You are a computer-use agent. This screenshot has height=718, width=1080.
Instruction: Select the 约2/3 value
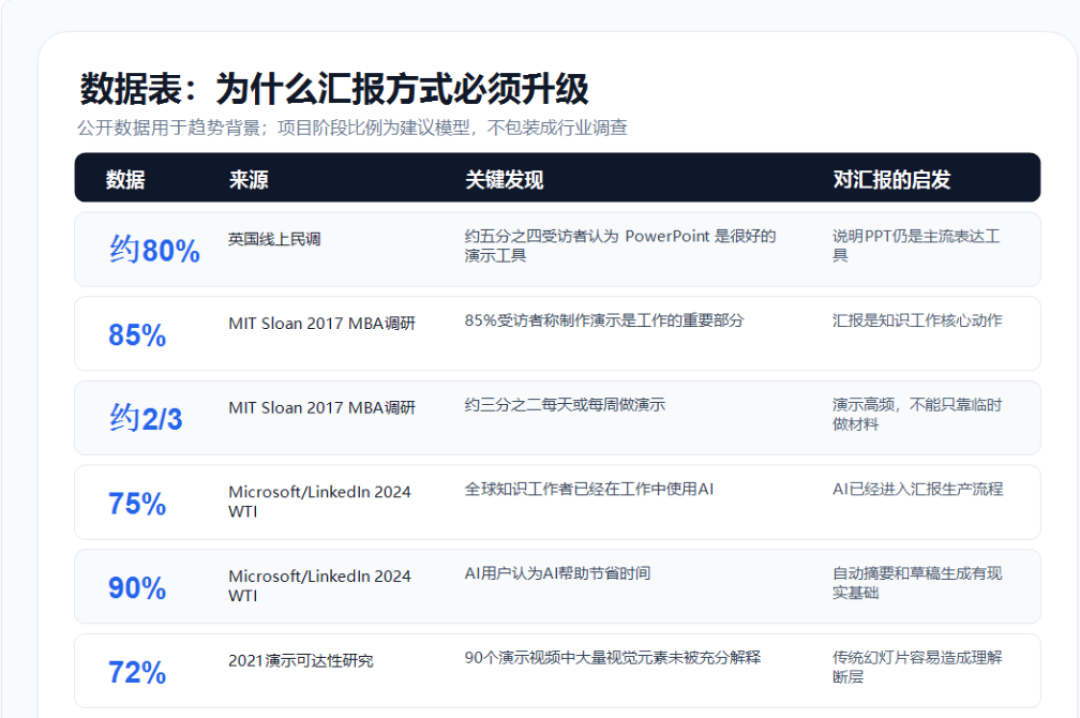[x=146, y=418]
